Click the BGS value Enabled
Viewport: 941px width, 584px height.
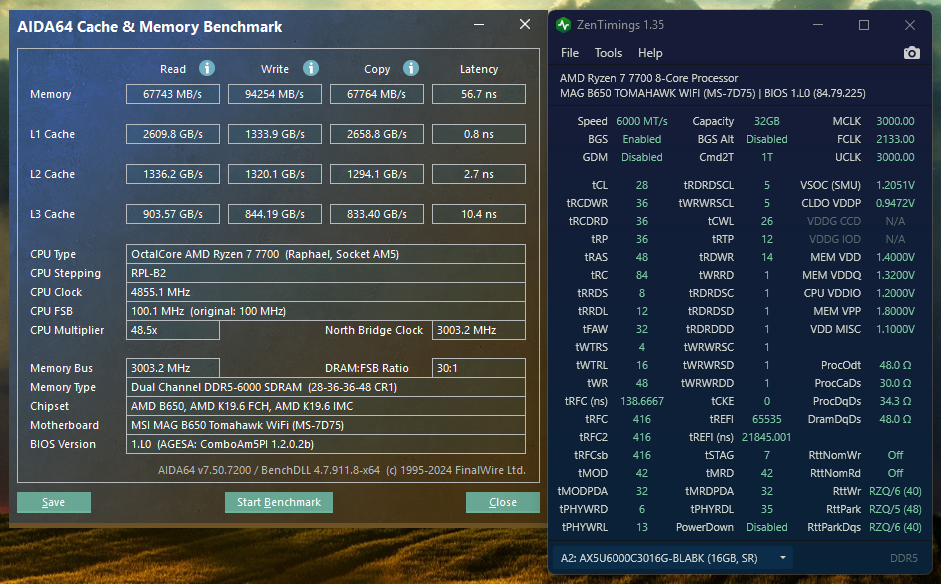coord(642,139)
